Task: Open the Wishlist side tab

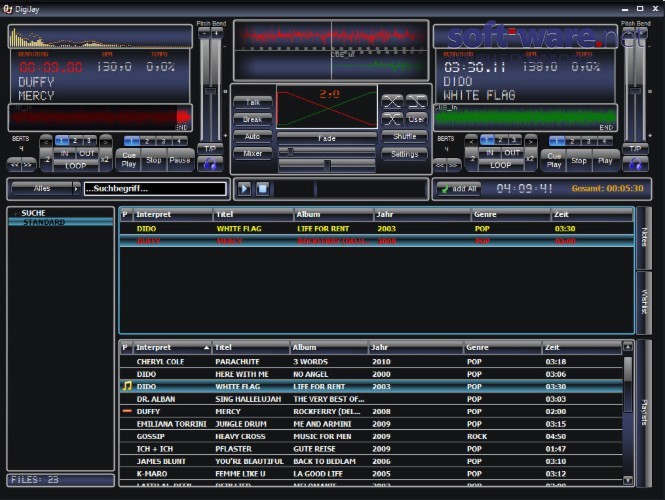Action: click(x=644, y=302)
